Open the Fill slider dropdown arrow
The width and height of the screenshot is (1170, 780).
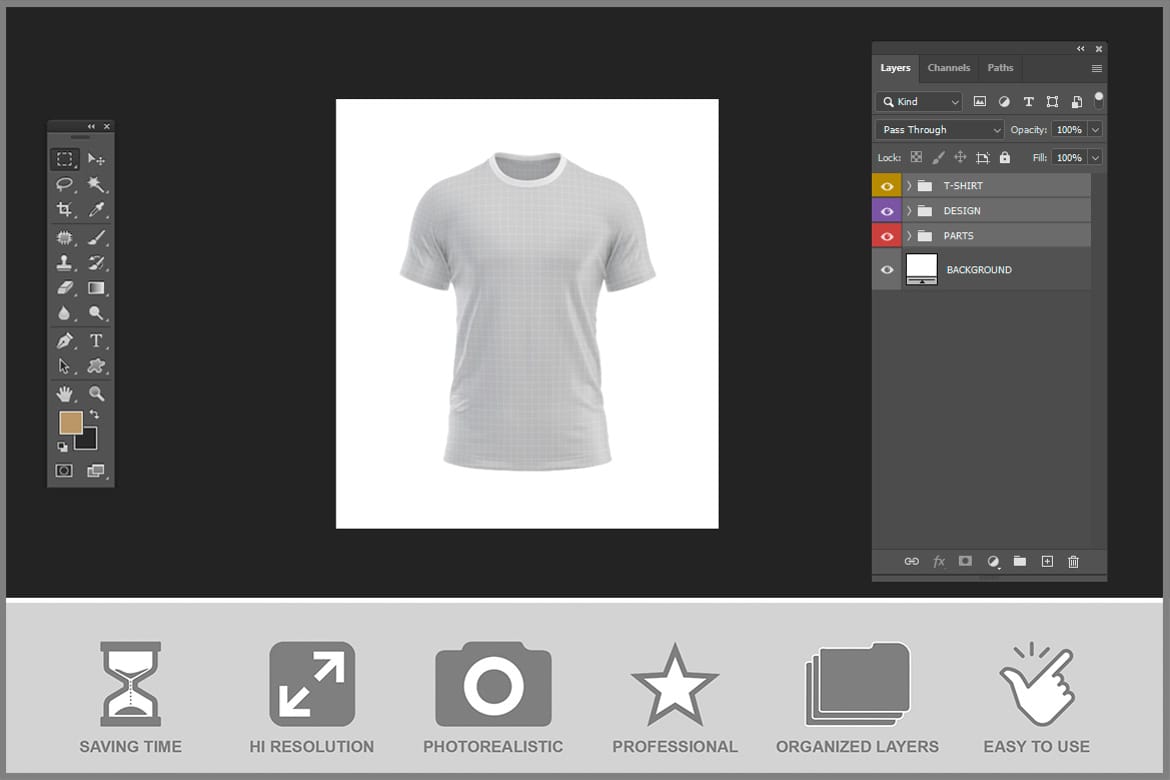[x=1095, y=157]
